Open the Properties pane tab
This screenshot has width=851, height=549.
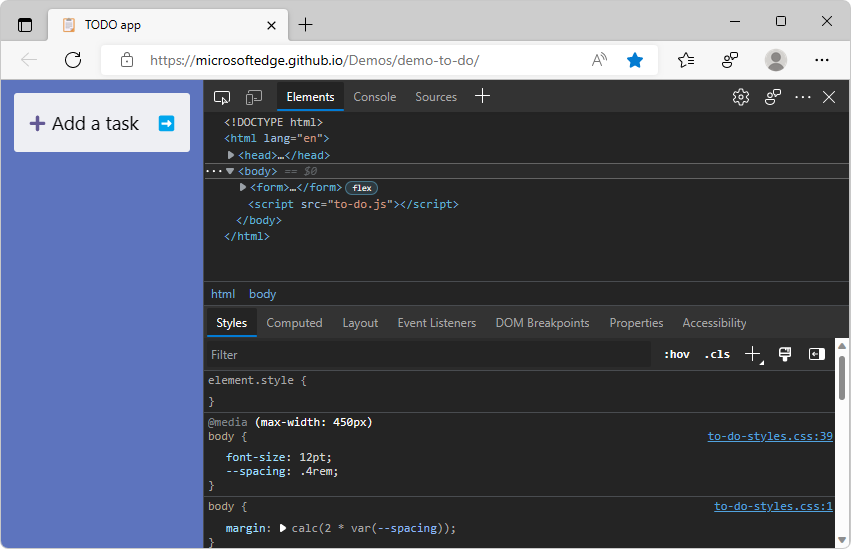click(636, 323)
